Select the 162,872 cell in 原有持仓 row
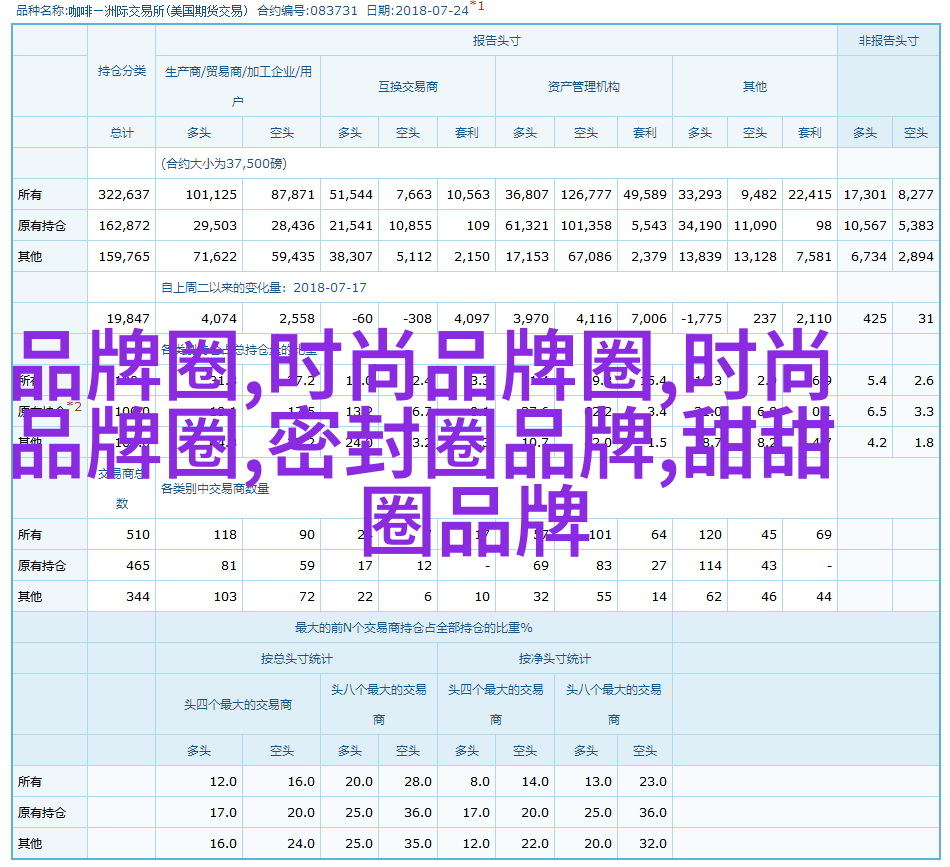Screen dimensions: 950x867 (125, 226)
